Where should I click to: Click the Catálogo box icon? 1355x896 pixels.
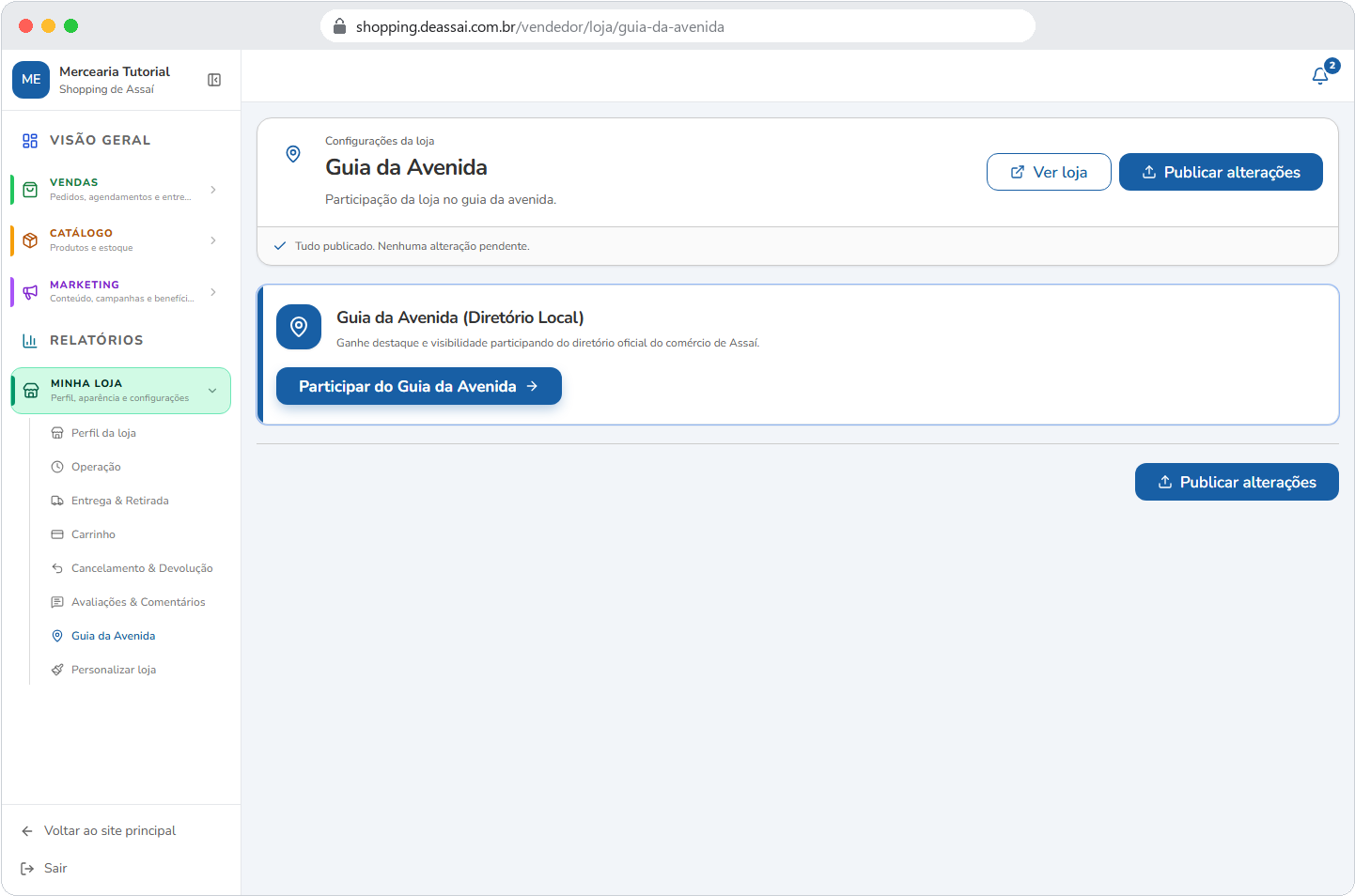click(30, 240)
